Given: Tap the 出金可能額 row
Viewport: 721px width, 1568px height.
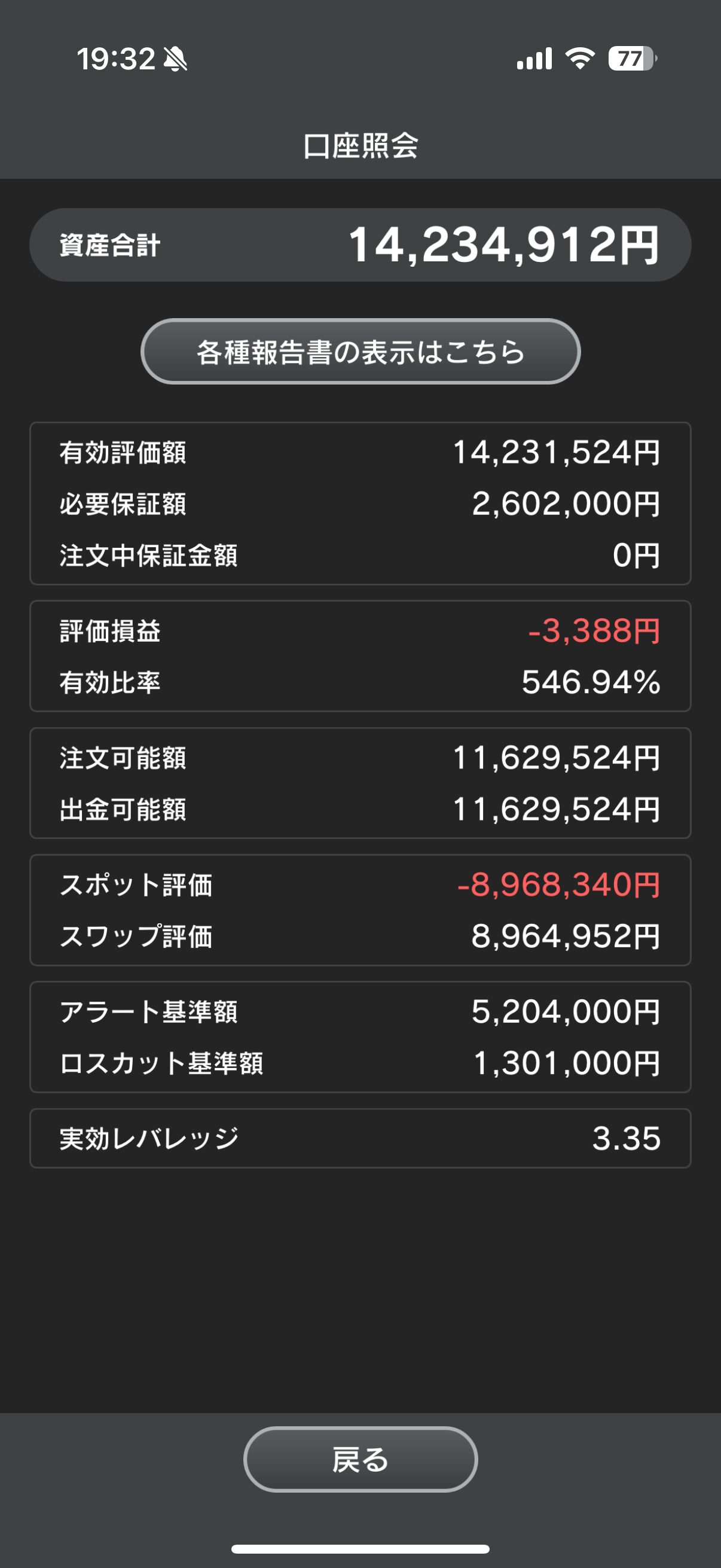Looking at the screenshot, I should [360, 809].
